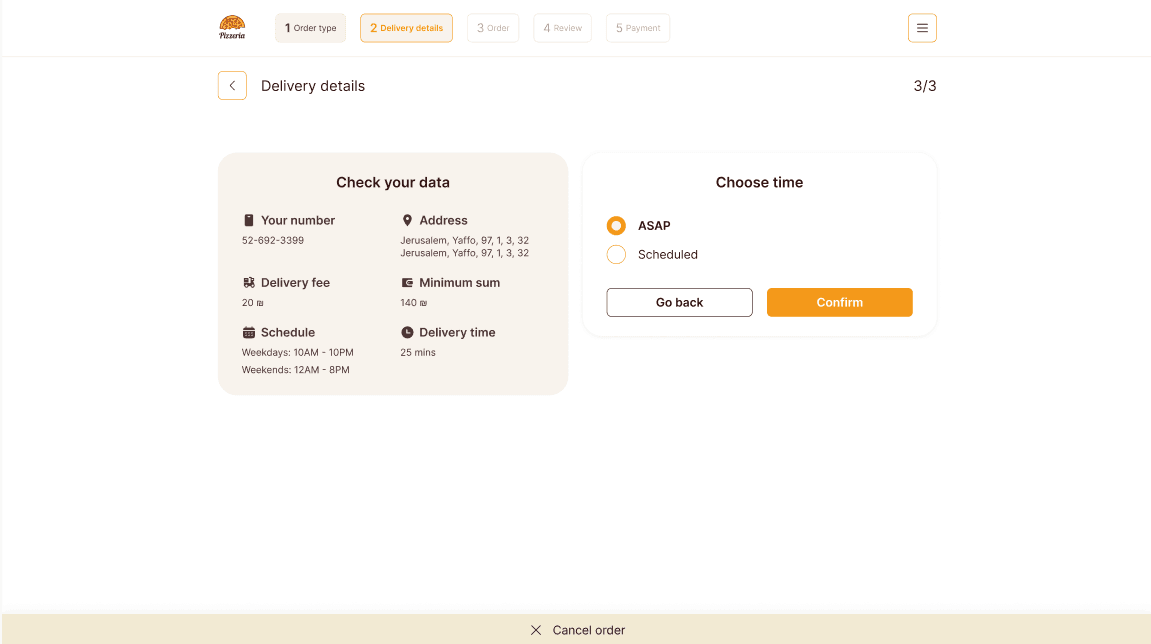Open the hamburger menu
Image resolution: width=1151 pixels, height=644 pixels.
tap(922, 28)
